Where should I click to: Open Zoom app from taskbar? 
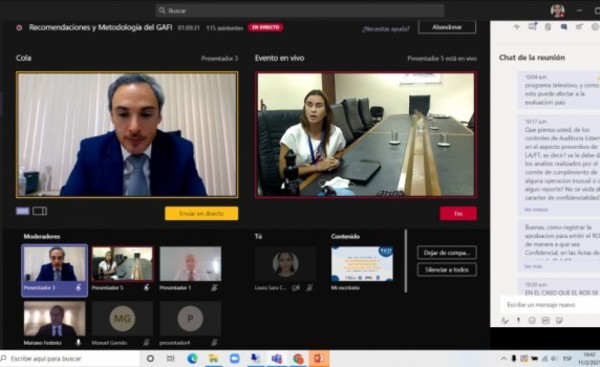coord(234,359)
